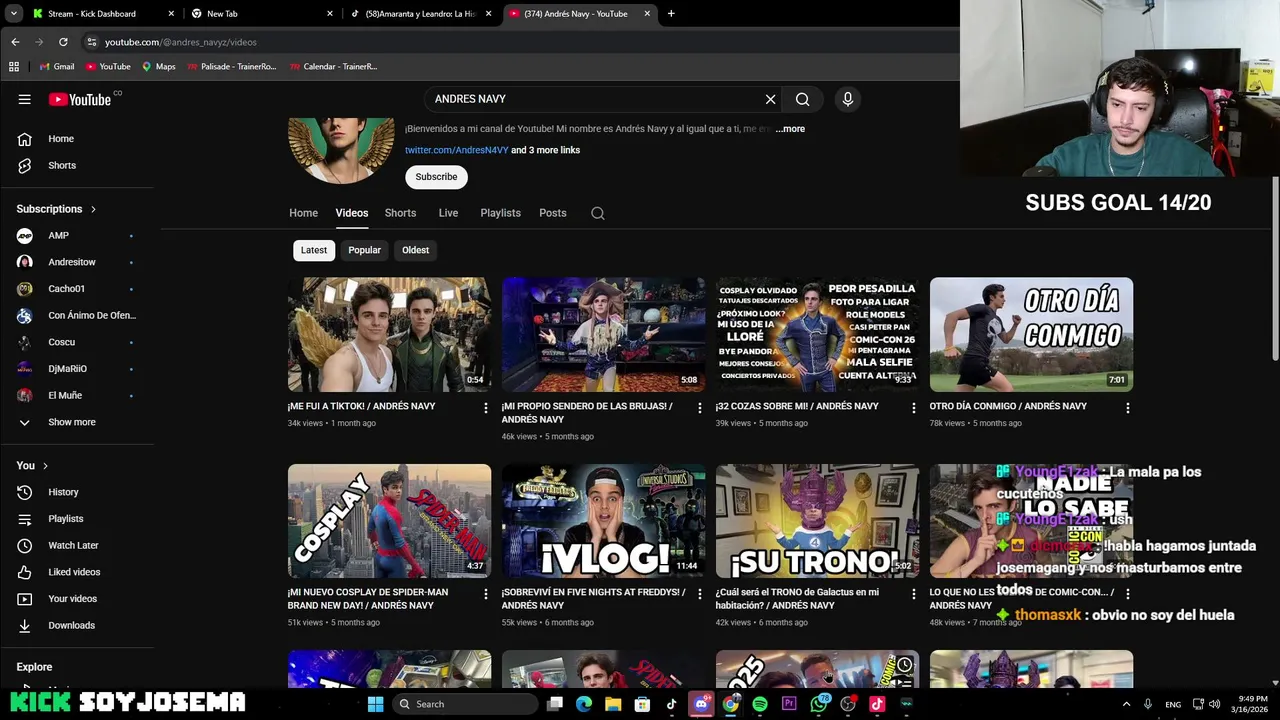Image resolution: width=1280 pixels, height=720 pixels.
Task: Play the OTRO DÍA CONMIGO thumbnail
Action: pos(1031,334)
